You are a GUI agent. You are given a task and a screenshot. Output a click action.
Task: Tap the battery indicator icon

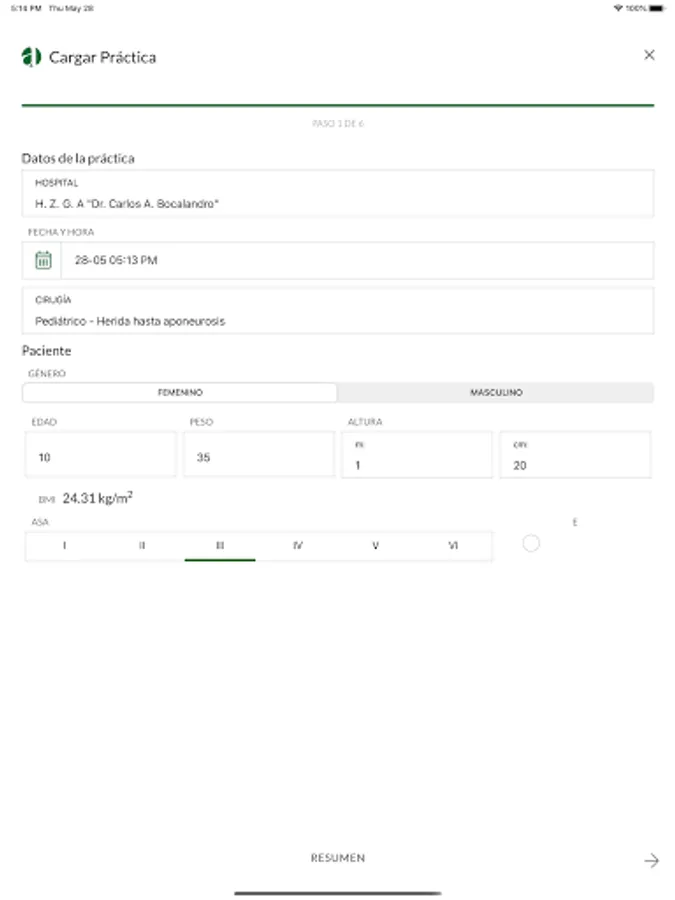(x=655, y=8)
